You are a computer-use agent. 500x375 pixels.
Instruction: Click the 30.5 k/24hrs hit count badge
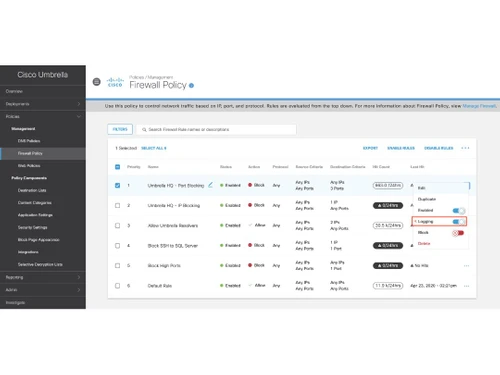tap(388, 225)
